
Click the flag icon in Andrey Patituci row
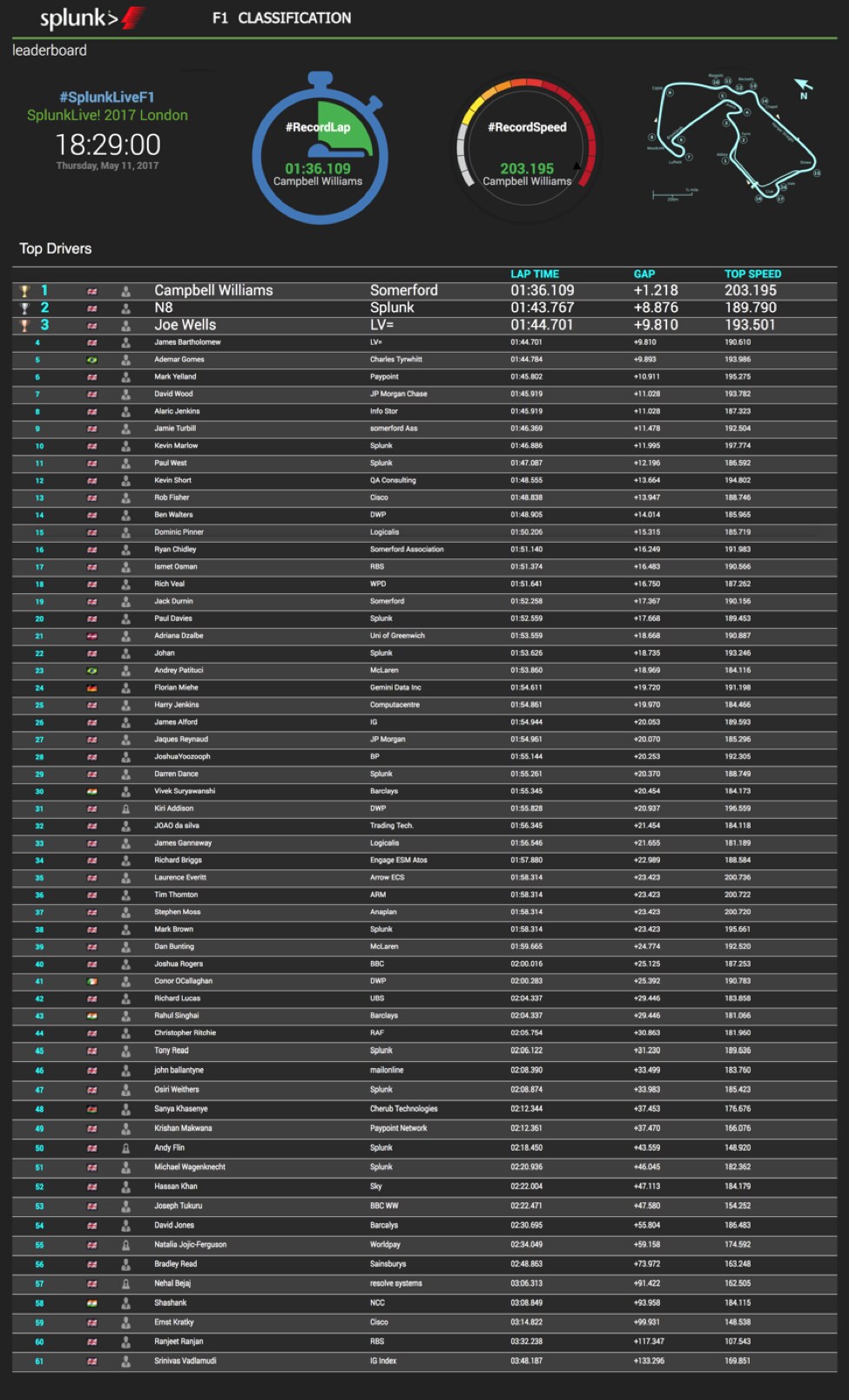92,671
